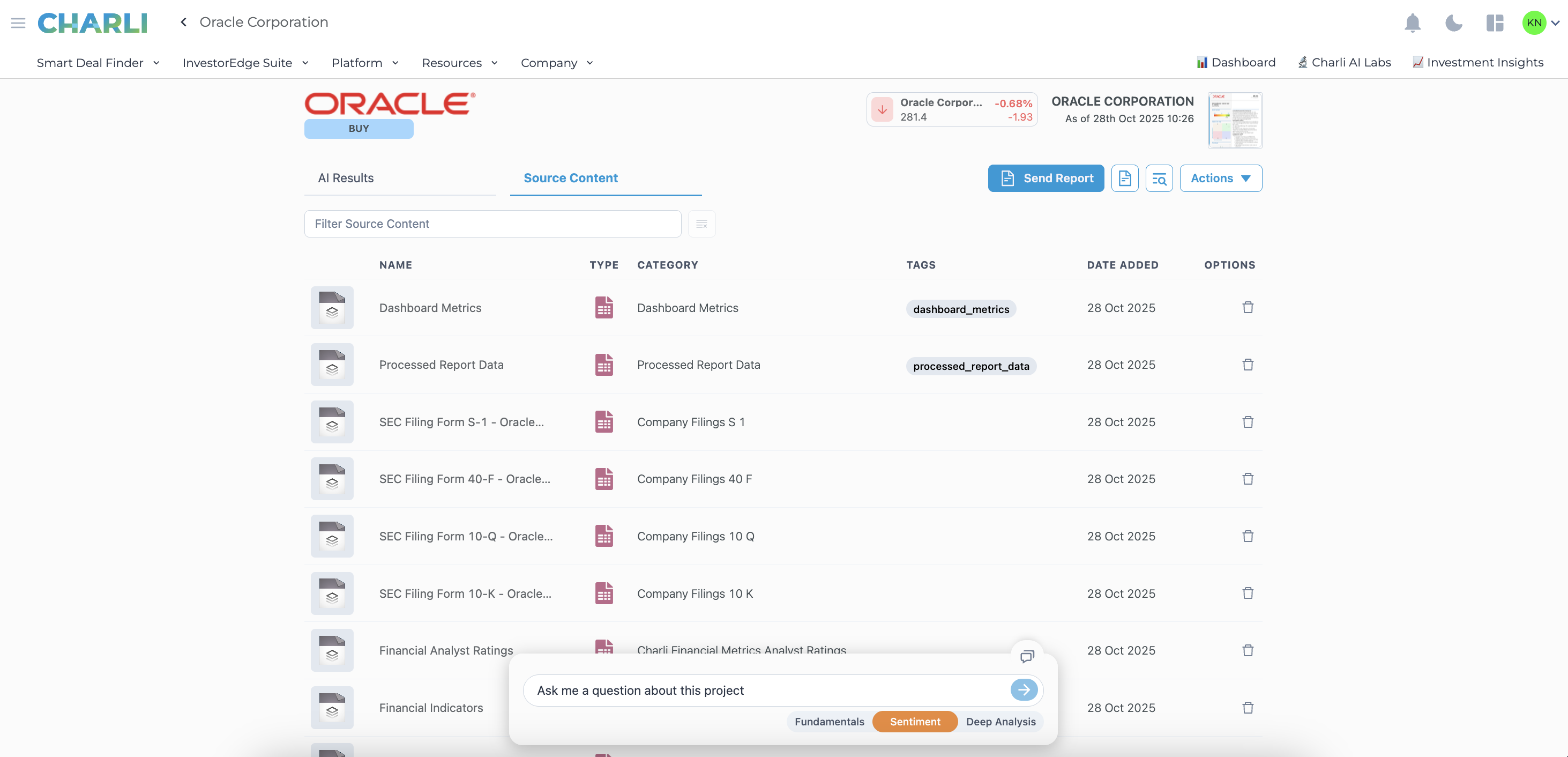
Task: Open Charli AI Labs link
Action: 1344,62
